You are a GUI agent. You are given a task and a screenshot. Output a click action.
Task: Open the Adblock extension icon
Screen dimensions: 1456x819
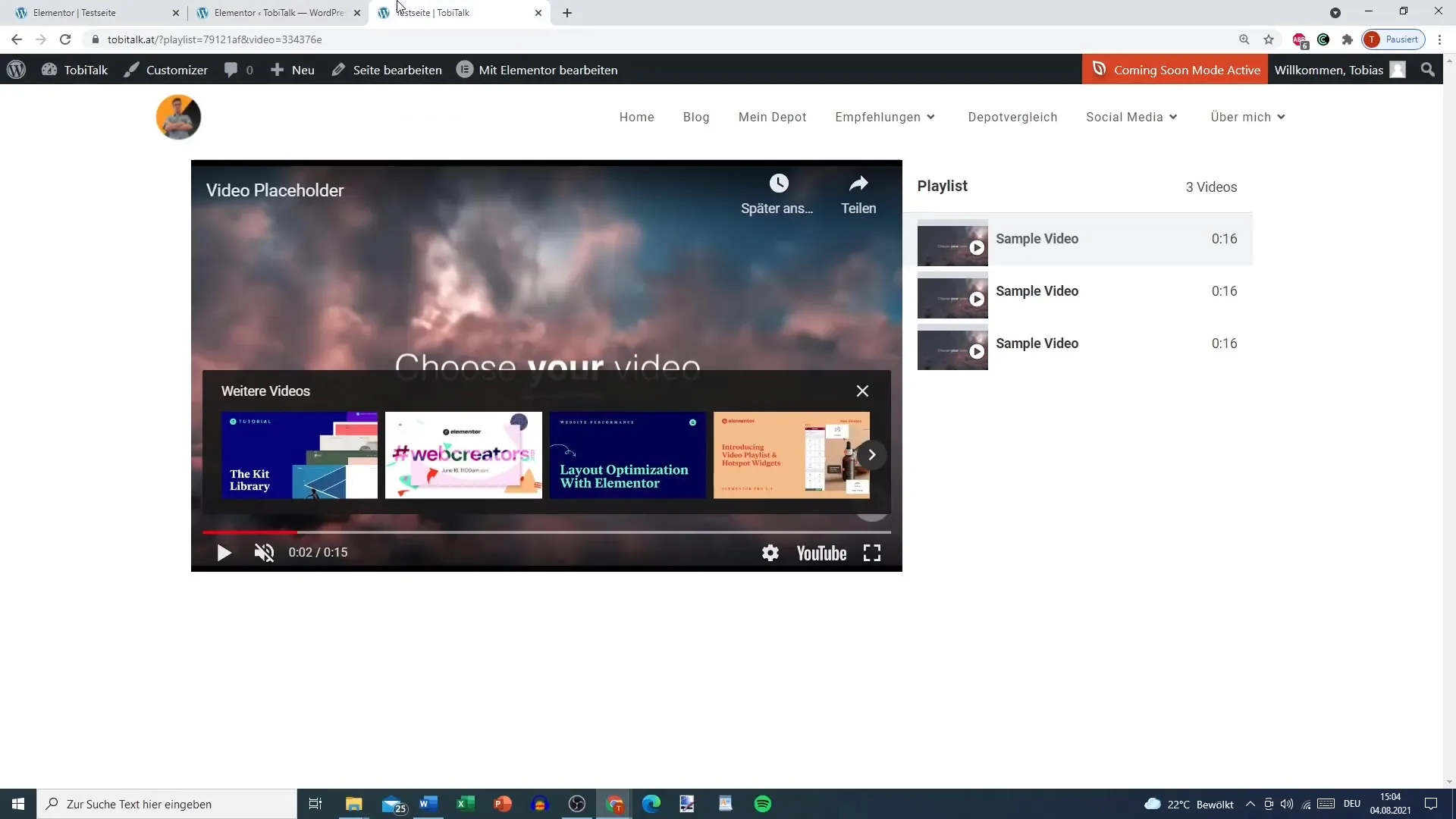(x=1300, y=39)
